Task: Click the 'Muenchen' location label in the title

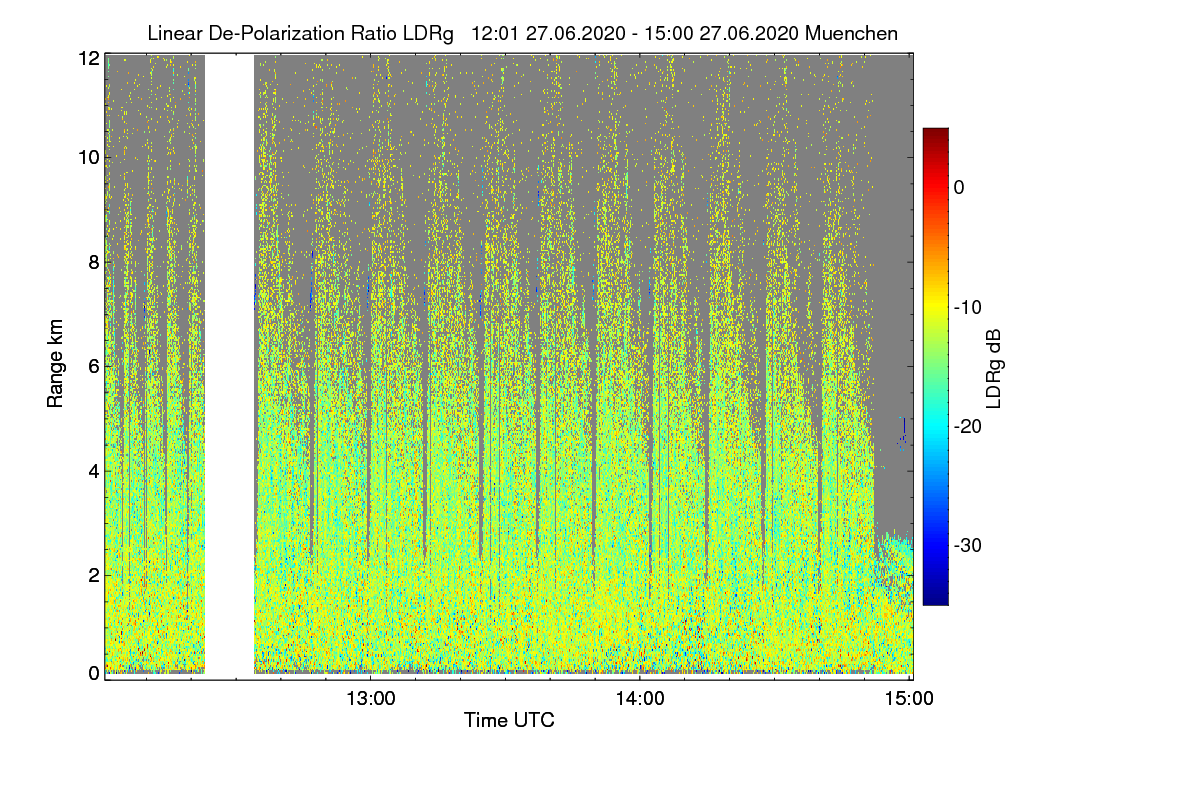Action: point(851,33)
